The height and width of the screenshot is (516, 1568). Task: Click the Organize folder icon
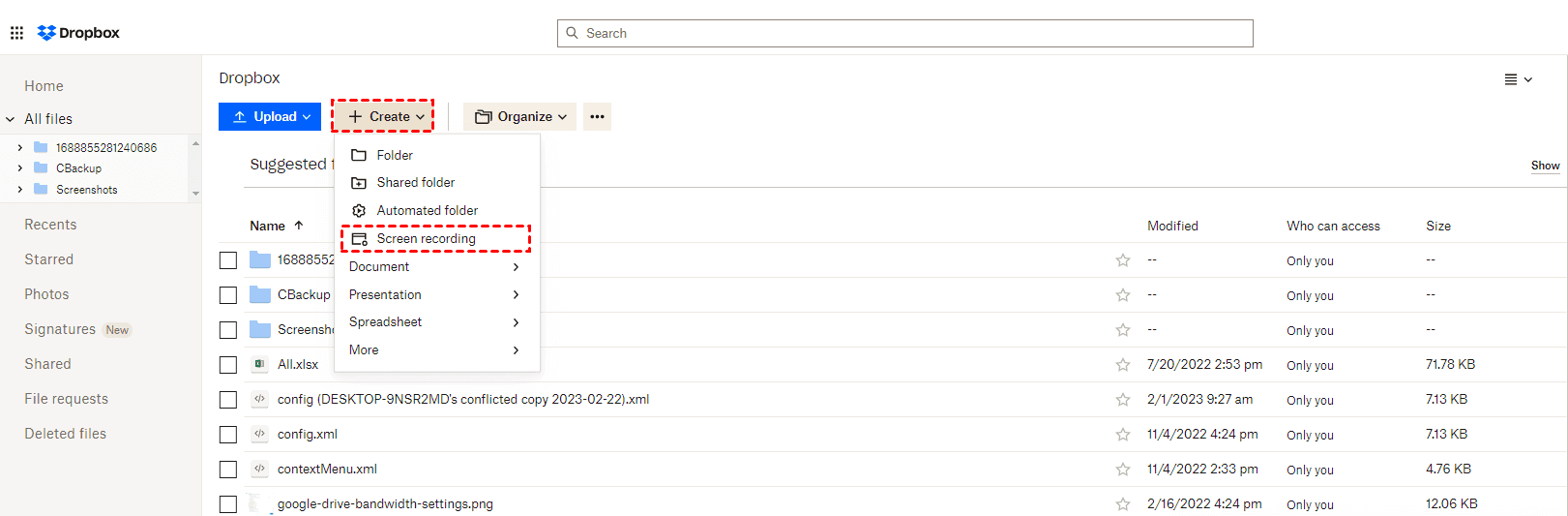click(483, 117)
